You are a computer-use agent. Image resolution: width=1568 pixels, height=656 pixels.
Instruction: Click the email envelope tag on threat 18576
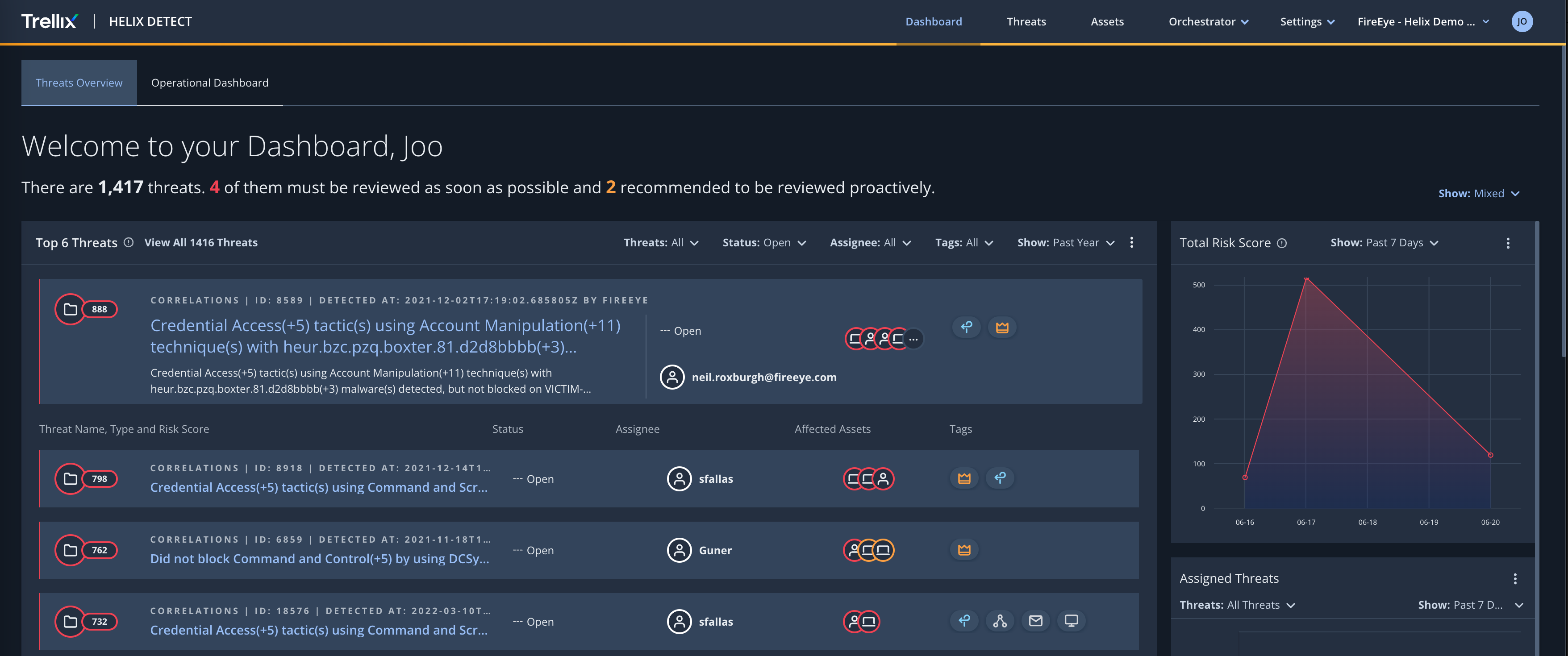pyautogui.click(x=1035, y=621)
